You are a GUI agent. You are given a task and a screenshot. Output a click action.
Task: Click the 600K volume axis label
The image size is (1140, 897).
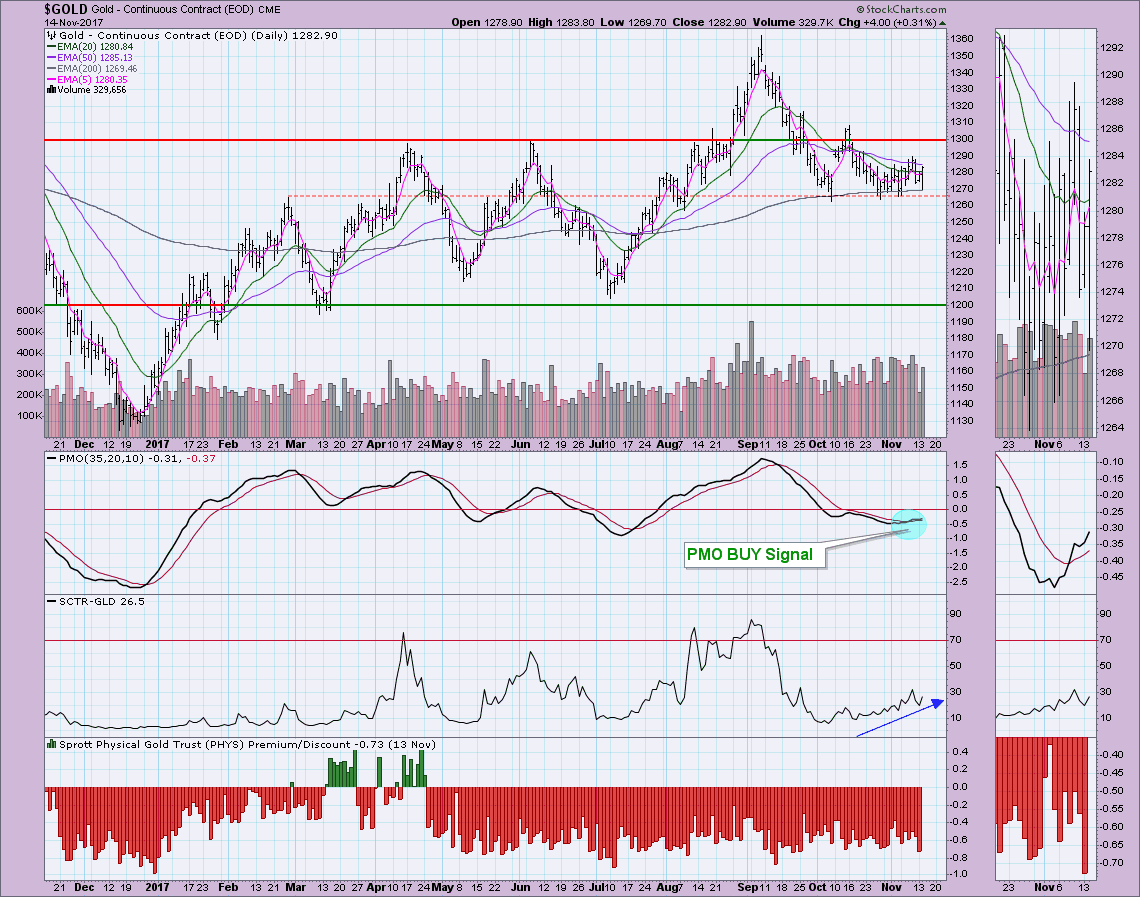tap(29, 310)
